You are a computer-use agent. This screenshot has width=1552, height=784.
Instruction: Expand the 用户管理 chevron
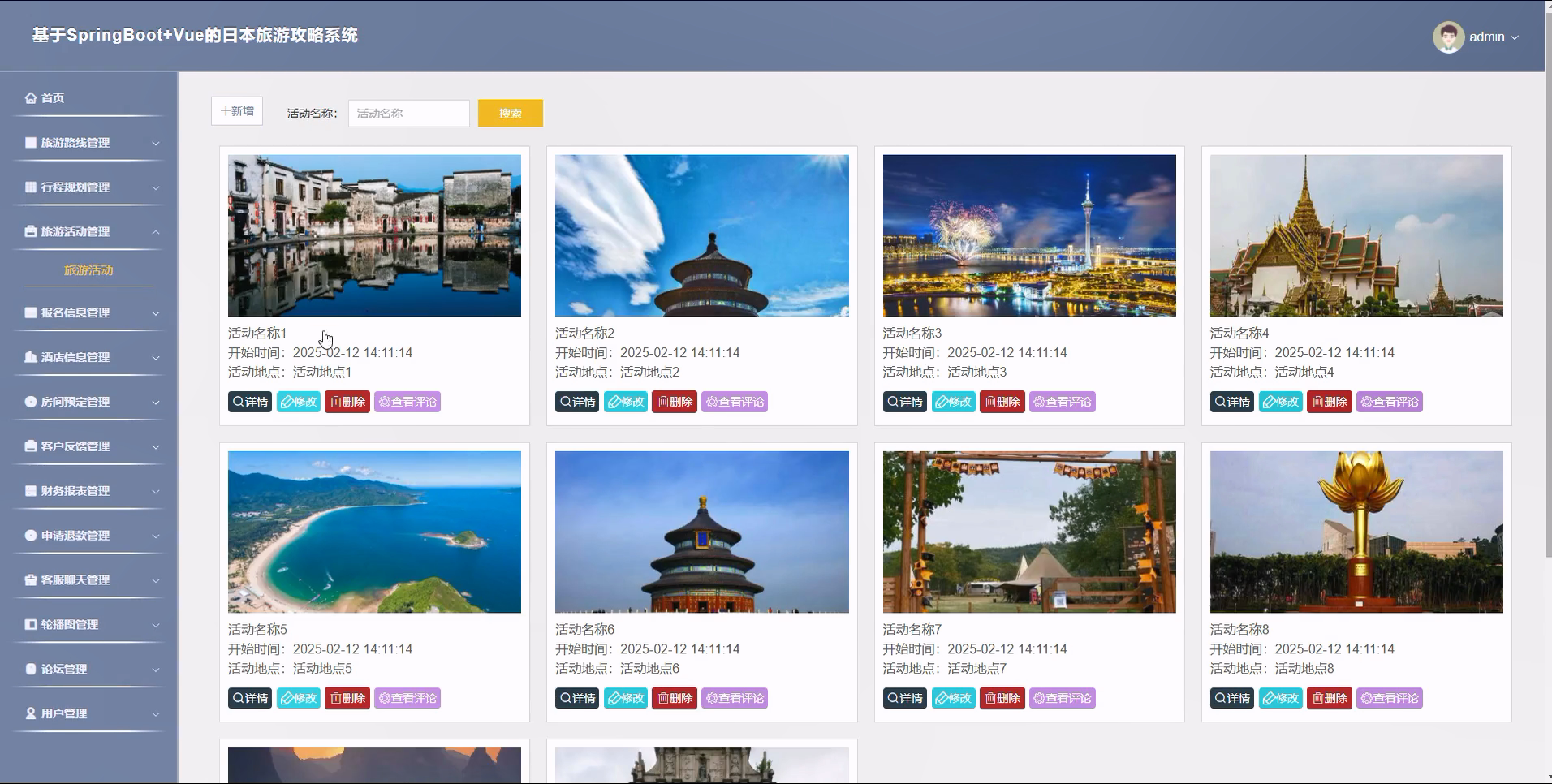pos(156,714)
